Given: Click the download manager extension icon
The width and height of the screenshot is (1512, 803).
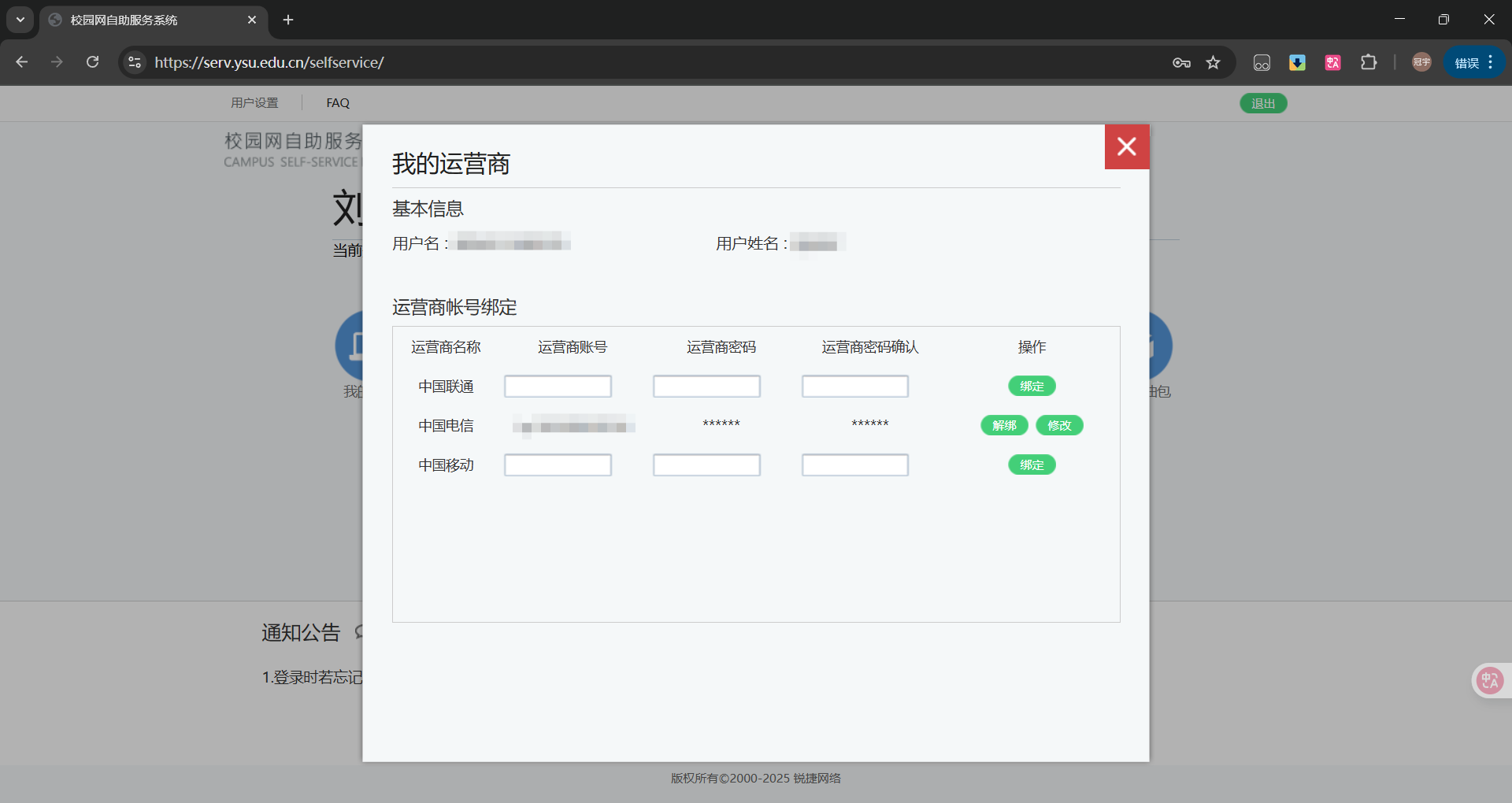Looking at the screenshot, I should click(x=1296, y=62).
